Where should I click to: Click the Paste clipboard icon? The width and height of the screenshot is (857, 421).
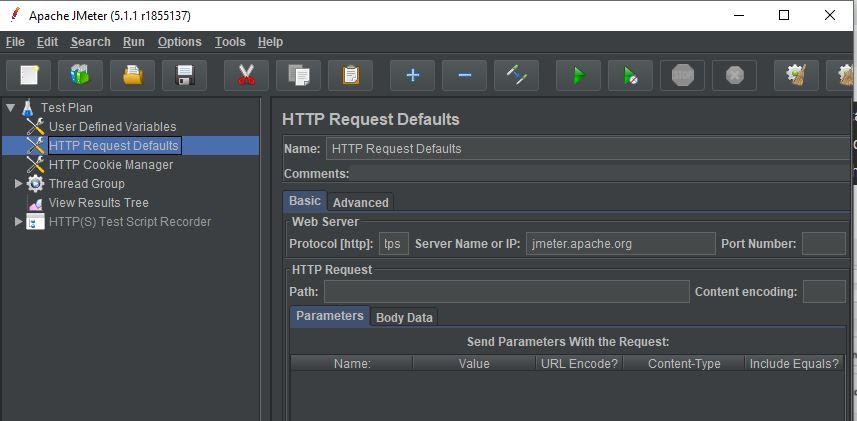350,75
